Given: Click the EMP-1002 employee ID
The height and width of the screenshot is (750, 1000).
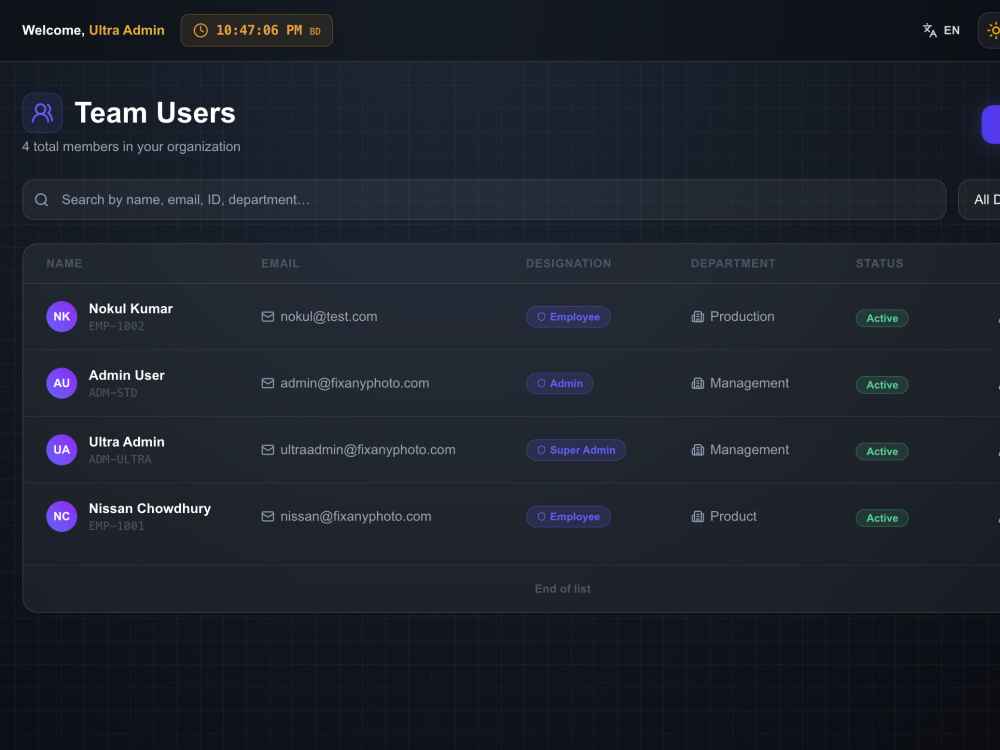Looking at the screenshot, I should (116, 326).
